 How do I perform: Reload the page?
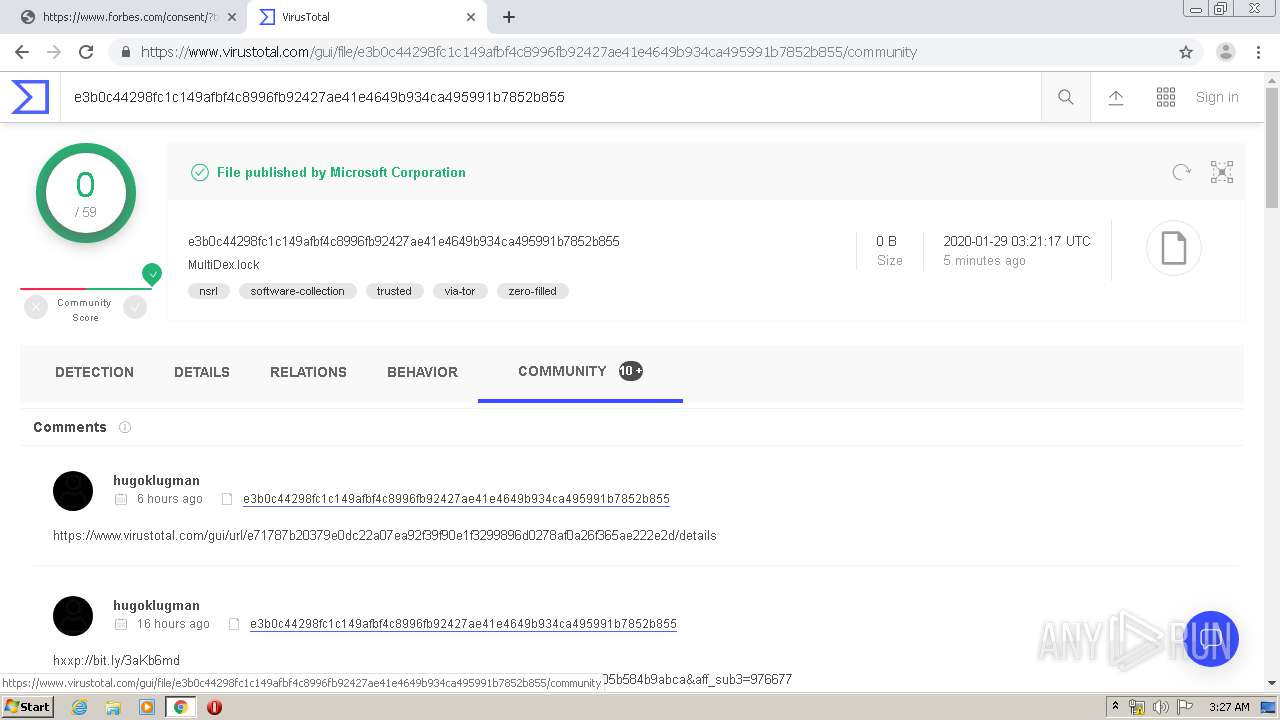click(x=86, y=52)
